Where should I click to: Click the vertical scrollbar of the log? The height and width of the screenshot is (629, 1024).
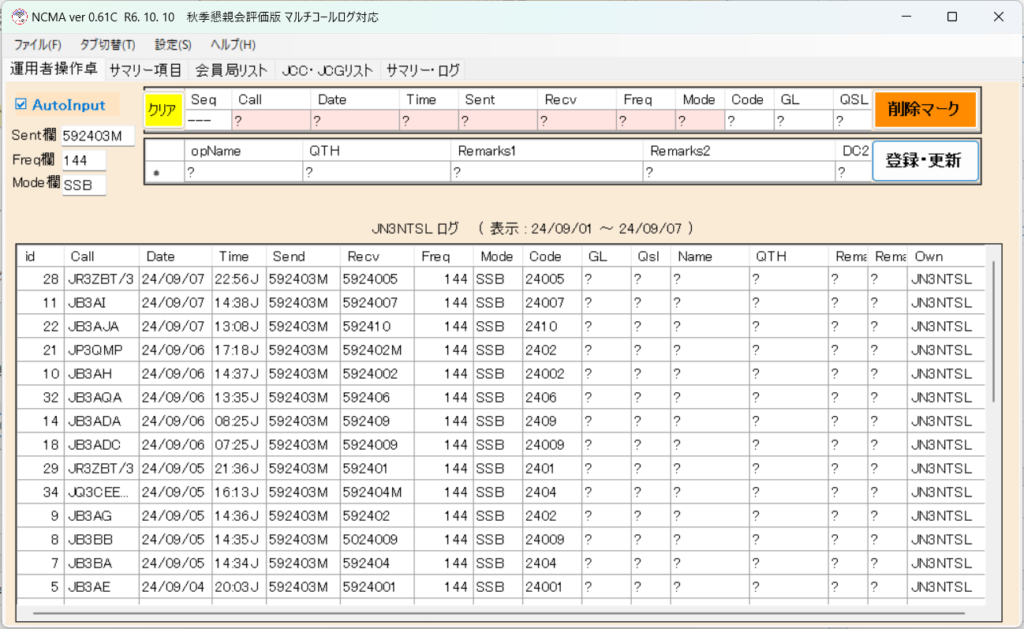tap(993, 330)
